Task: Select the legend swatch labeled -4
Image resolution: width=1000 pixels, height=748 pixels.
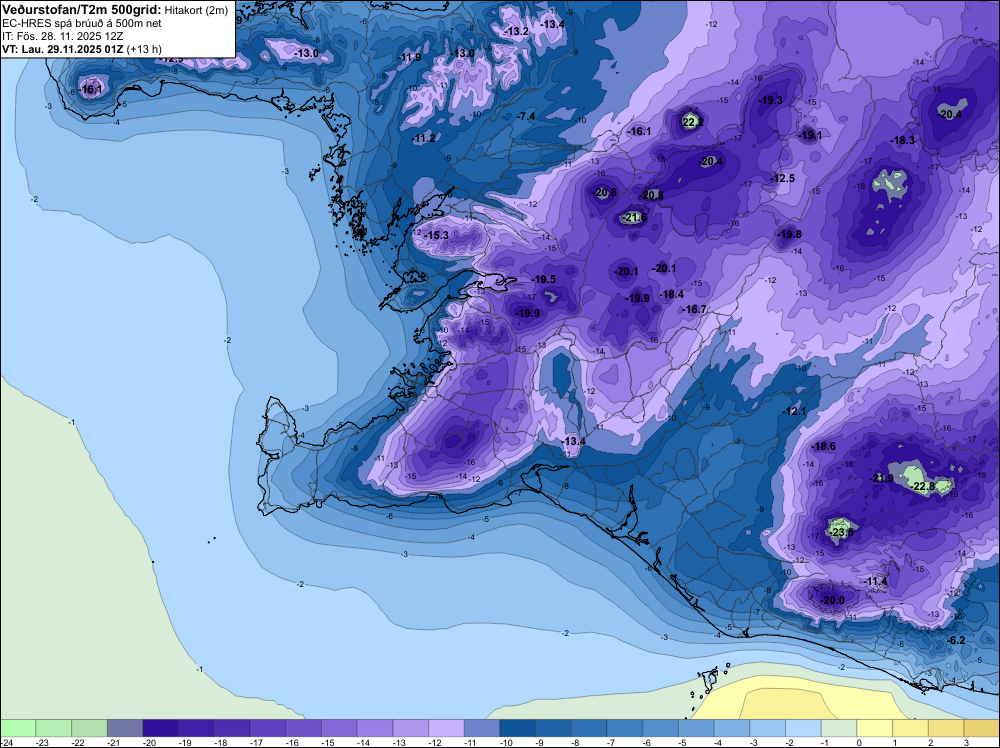Action: (x=732, y=728)
